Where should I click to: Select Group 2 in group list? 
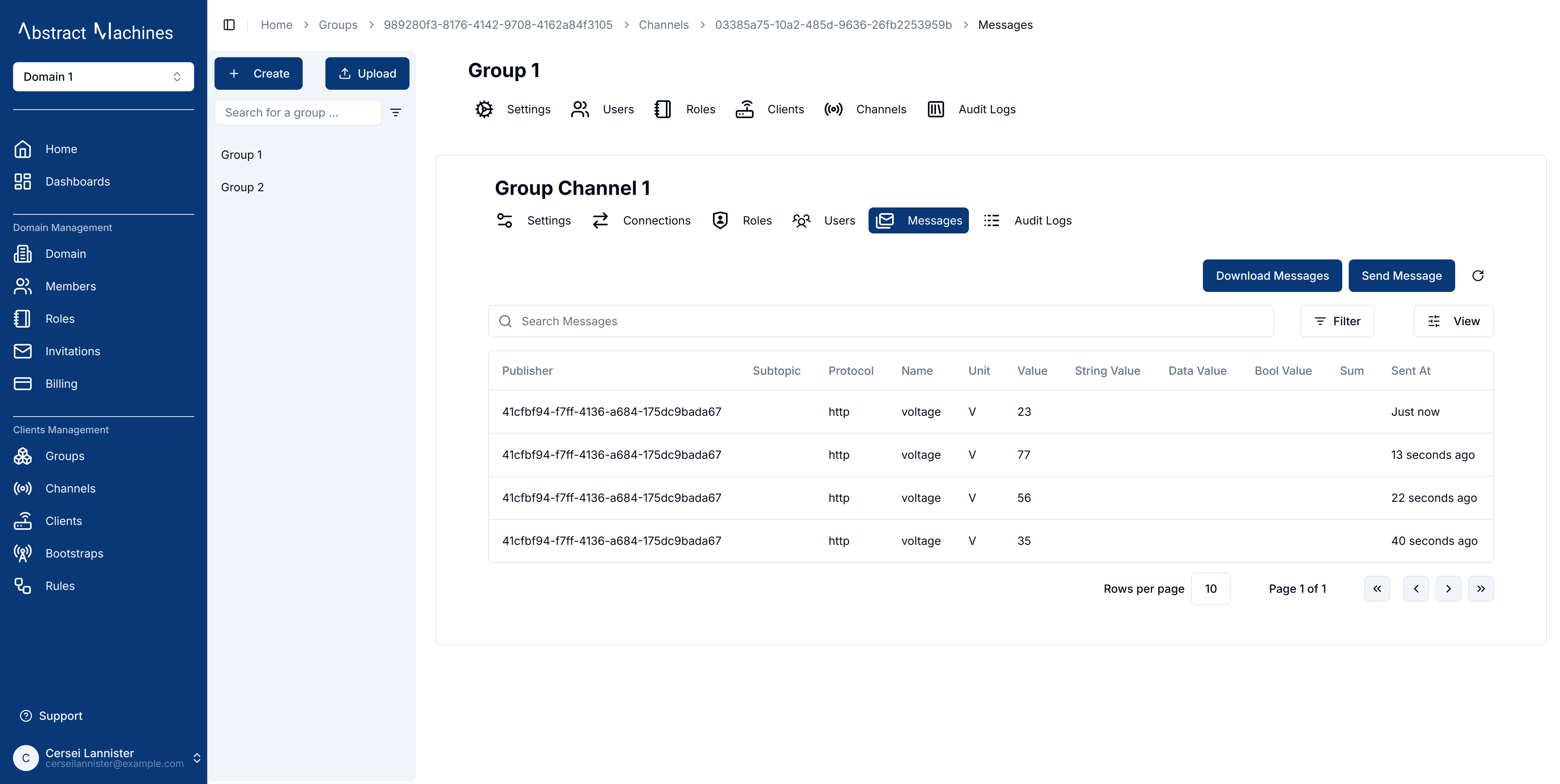pyautogui.click(x=242, y=188)
